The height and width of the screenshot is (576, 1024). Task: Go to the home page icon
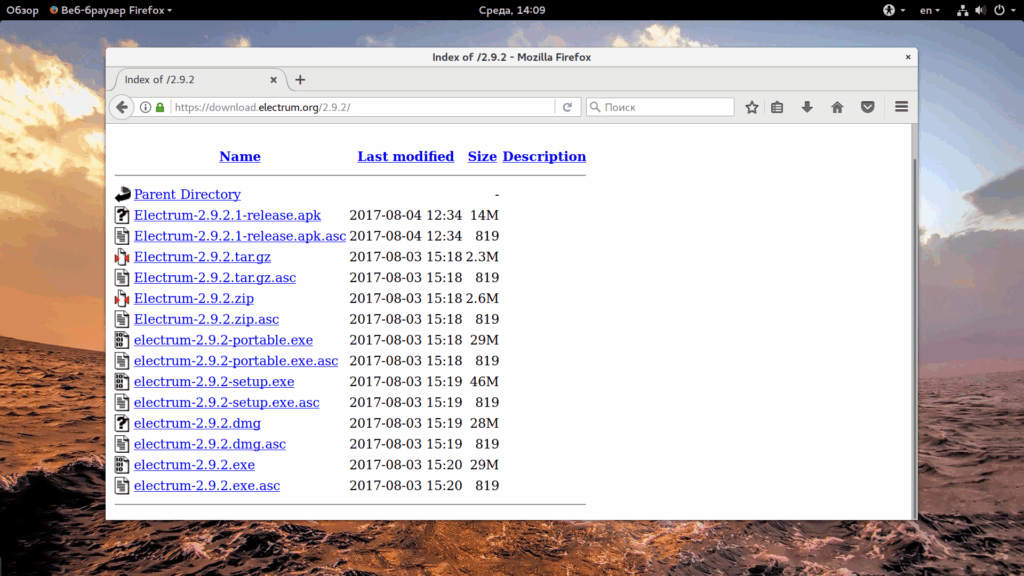[837, 107]
